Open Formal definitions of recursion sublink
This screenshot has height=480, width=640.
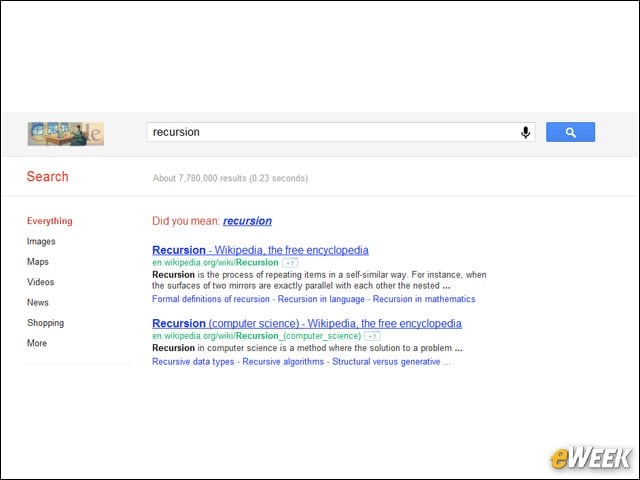pyautogui.click(x=211, y=299)
